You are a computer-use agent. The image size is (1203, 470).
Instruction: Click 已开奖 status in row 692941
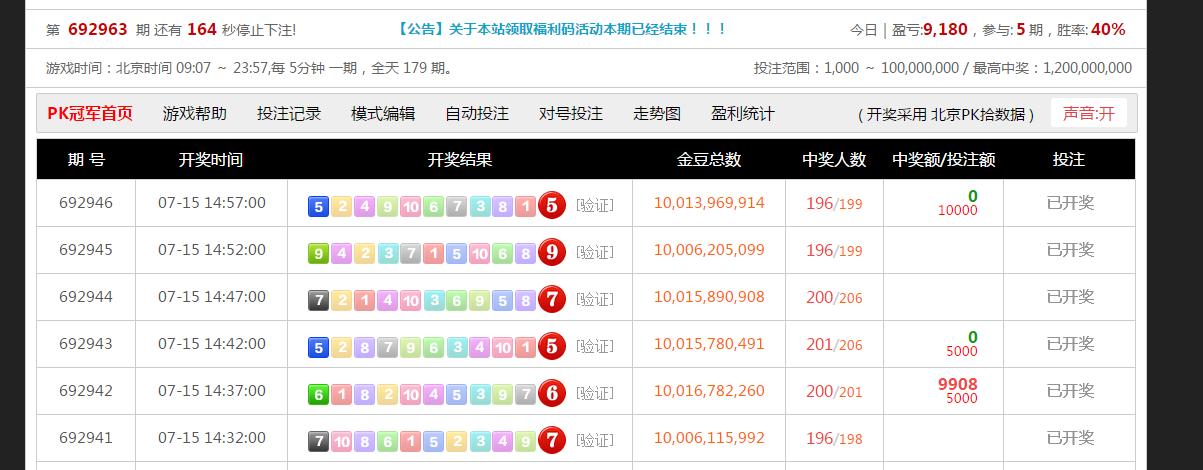1070,437
